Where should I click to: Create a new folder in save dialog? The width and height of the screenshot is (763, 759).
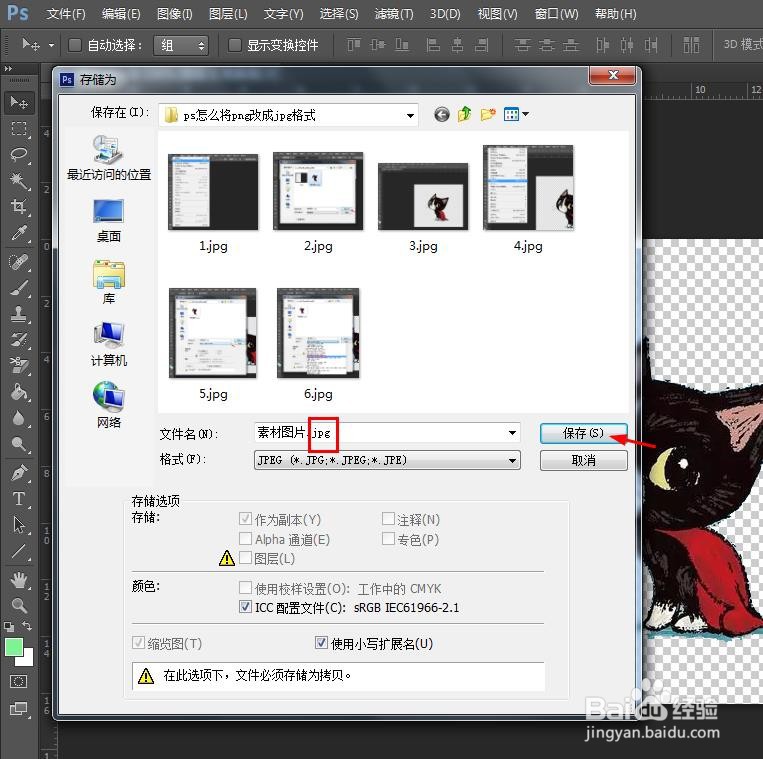pos(488,114)
